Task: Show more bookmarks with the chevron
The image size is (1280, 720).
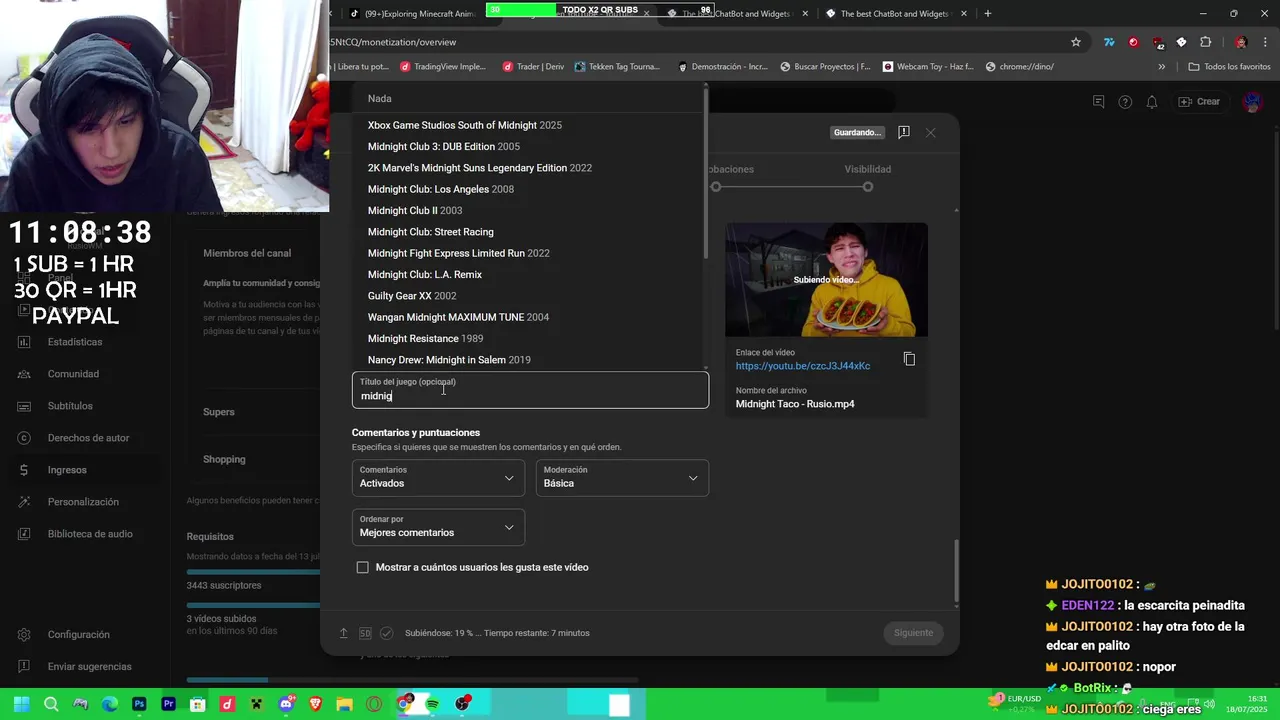Action: 1161,67
